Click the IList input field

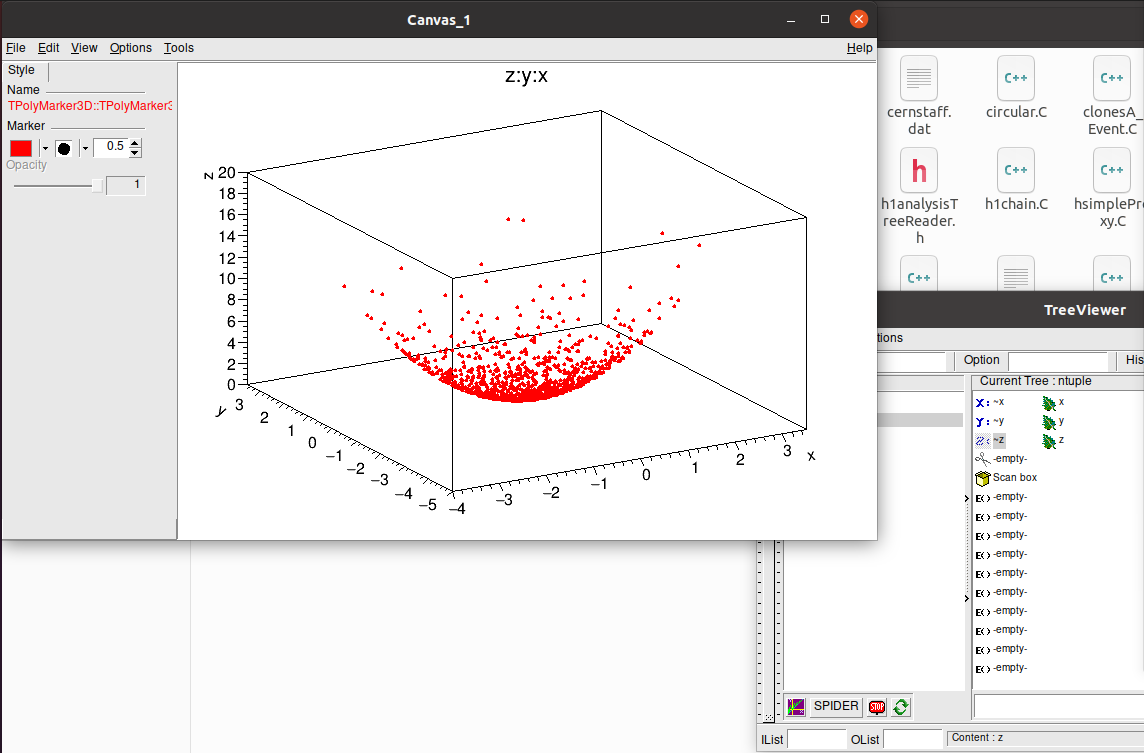(816, 739)
